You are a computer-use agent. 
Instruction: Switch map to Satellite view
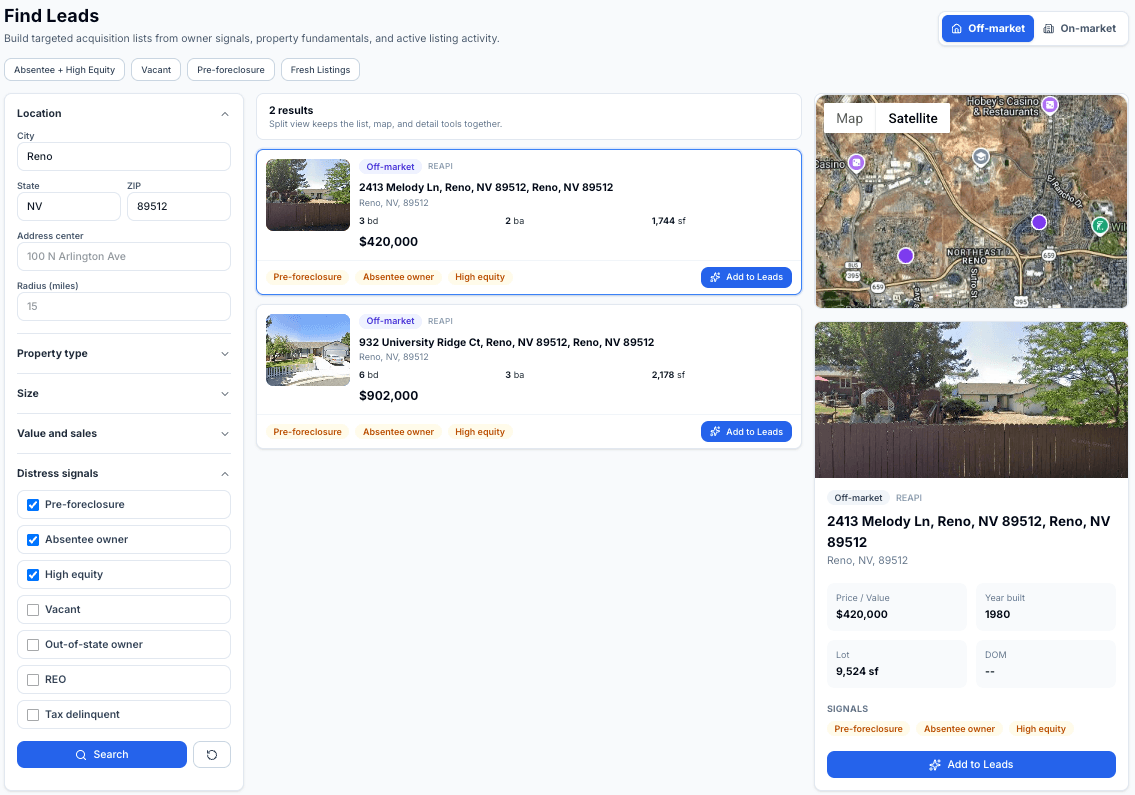(913, 119)
